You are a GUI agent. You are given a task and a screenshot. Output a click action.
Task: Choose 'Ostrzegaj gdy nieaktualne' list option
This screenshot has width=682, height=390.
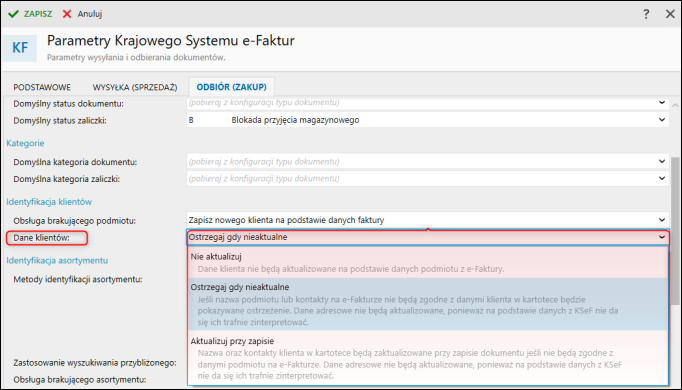(x=428, y=304)
